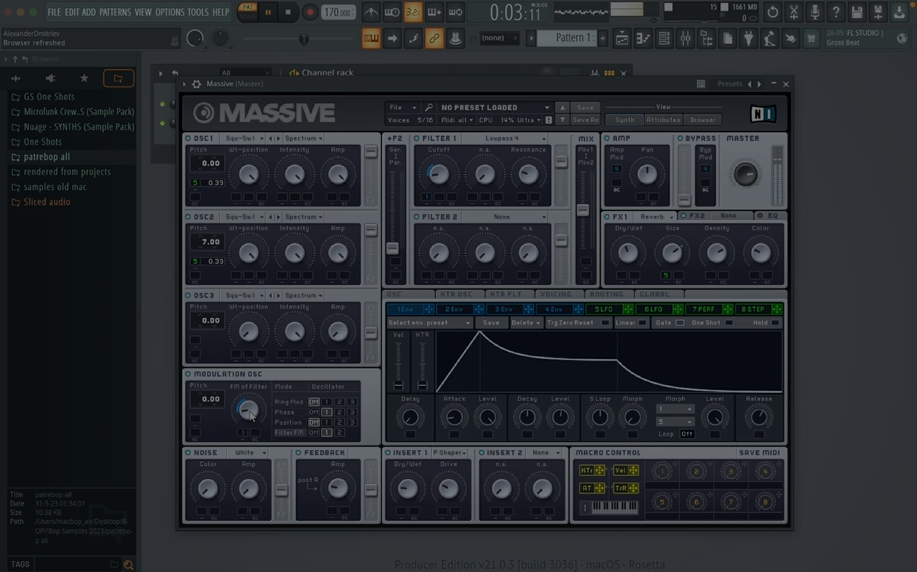Toggle OSC1 power button
Image resolution: width=917 pixels, height=572 pixels.
pos(188,139)
